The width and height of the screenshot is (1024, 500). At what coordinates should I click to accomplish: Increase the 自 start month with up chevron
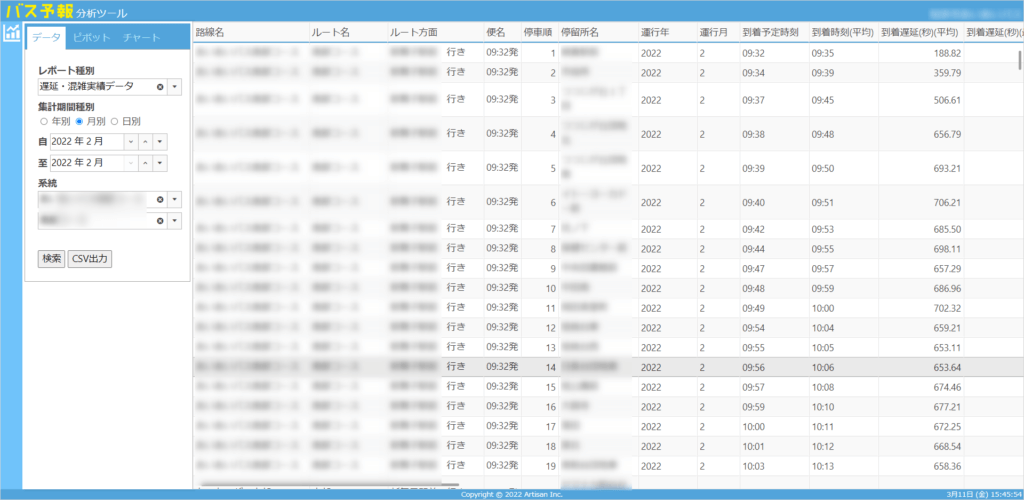coord(145,141)
